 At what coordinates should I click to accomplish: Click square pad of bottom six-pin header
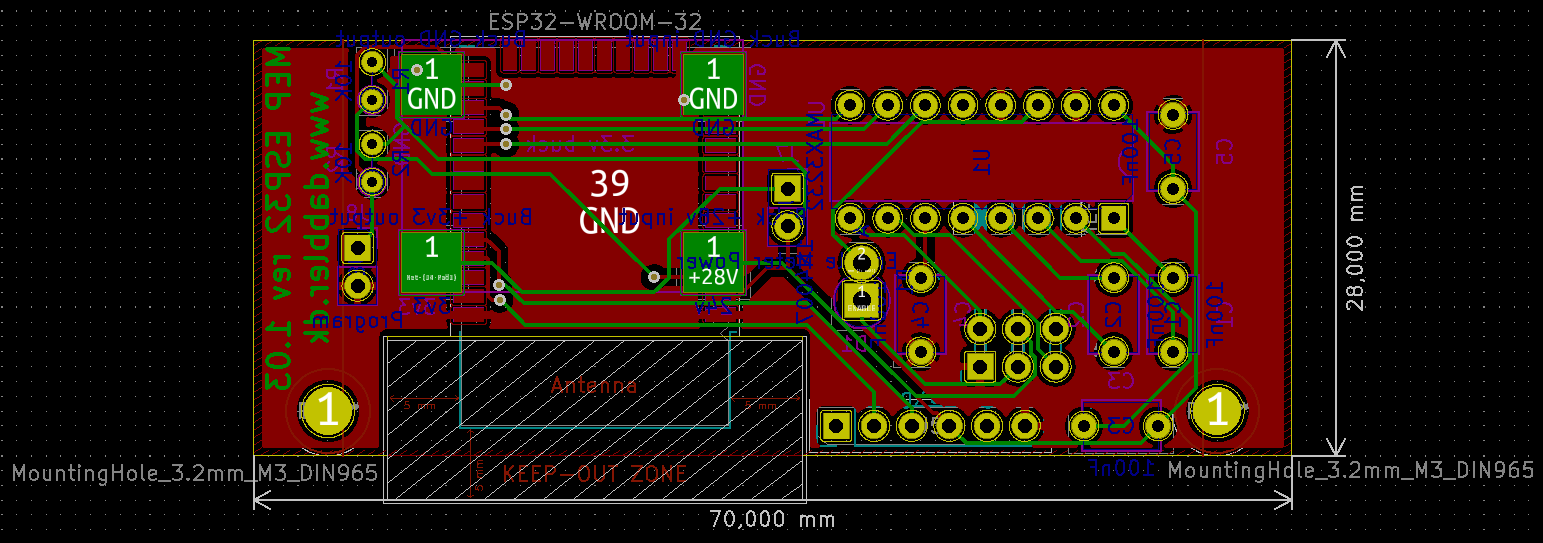coord(835,426)
